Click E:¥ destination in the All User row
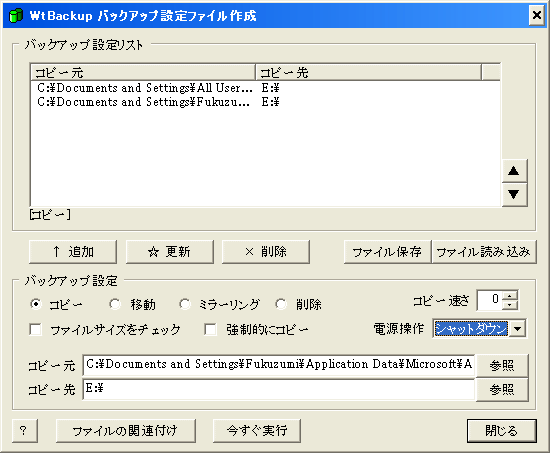The width and height of the screenshot is (550, 453). 270,88
